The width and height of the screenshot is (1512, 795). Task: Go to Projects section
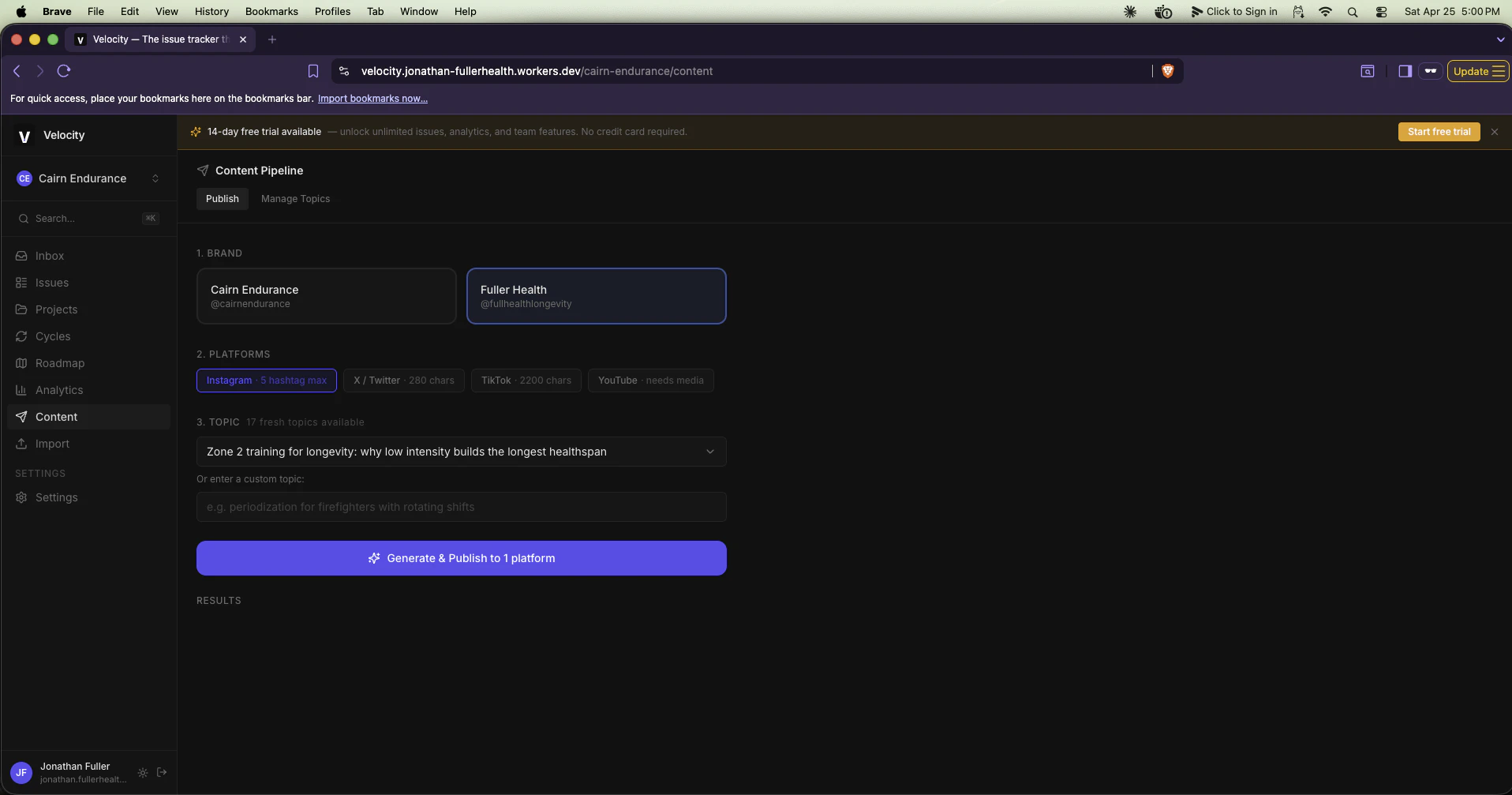(56, 309)
